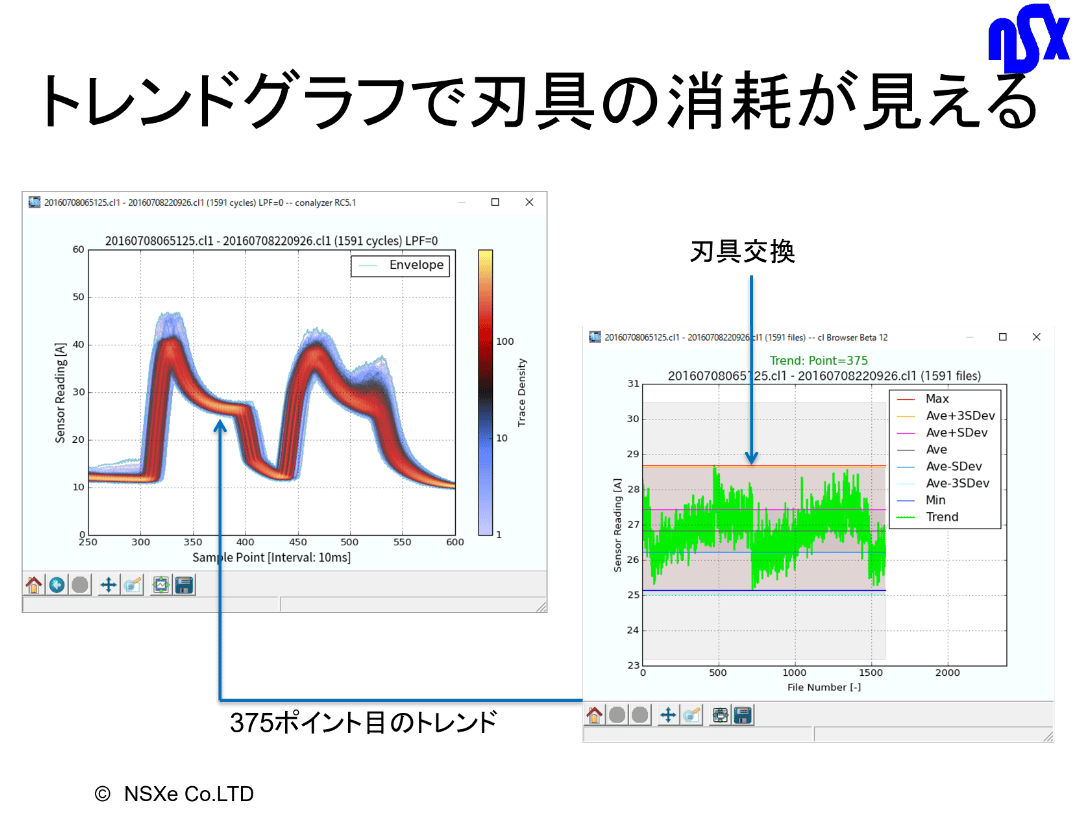Screen dimensions: 1080x830
Task: Click the Min legend entry
Action: 921,500
